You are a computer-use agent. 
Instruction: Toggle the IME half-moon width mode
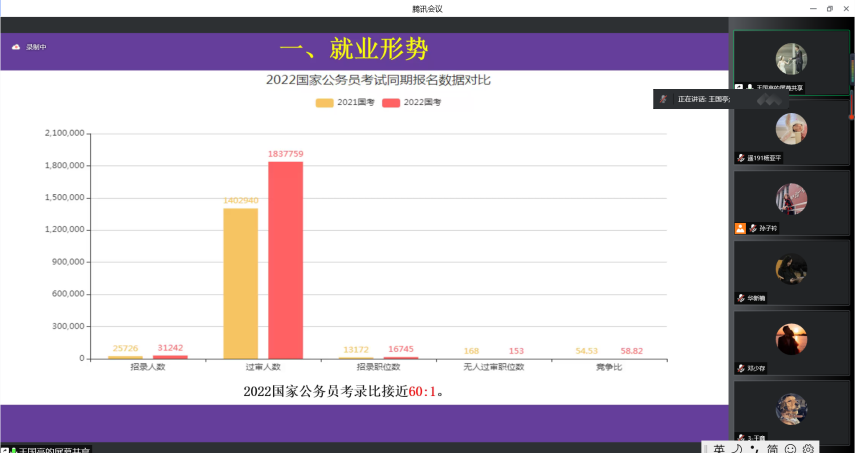coord(738,449)
